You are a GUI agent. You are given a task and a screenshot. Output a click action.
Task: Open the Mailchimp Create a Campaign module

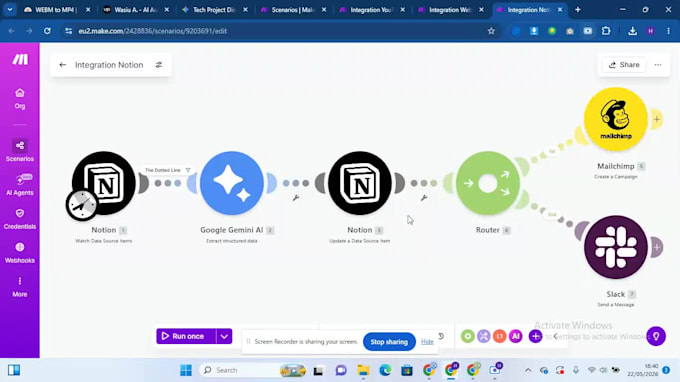[615, 119]
